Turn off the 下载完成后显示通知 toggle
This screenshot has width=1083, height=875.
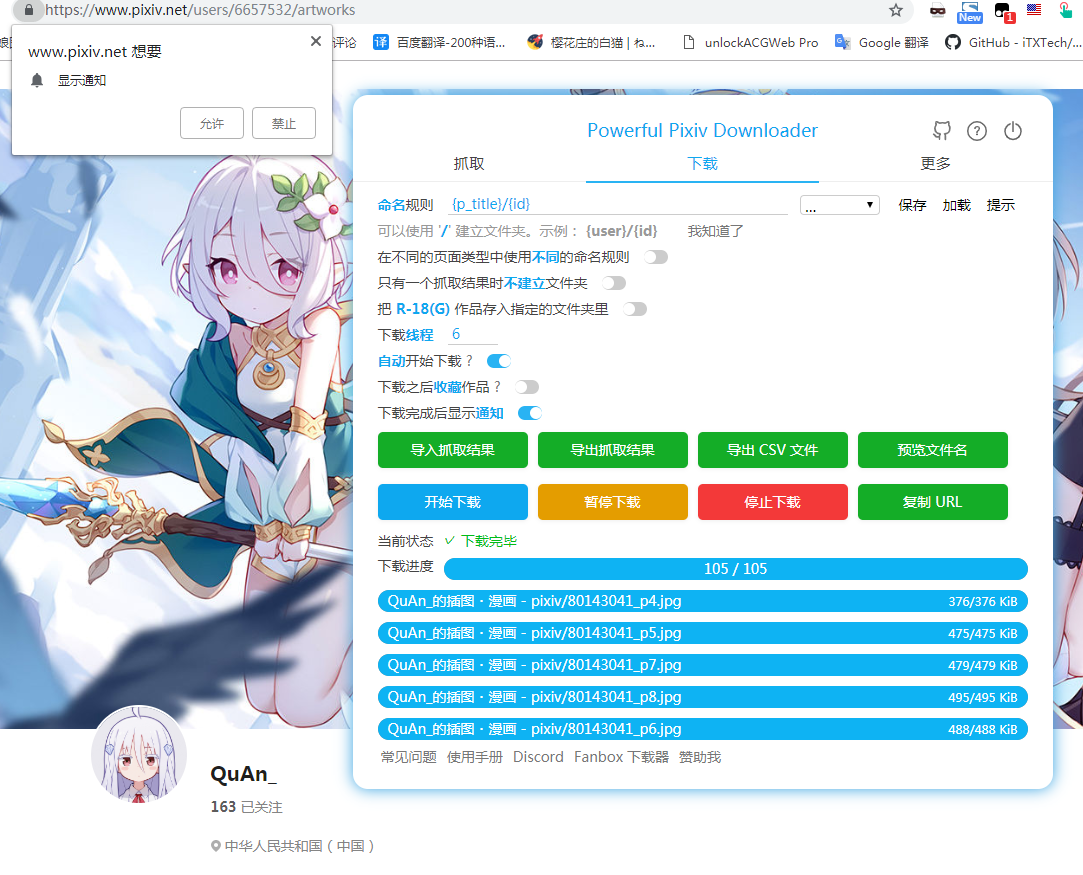coord(530,412)
